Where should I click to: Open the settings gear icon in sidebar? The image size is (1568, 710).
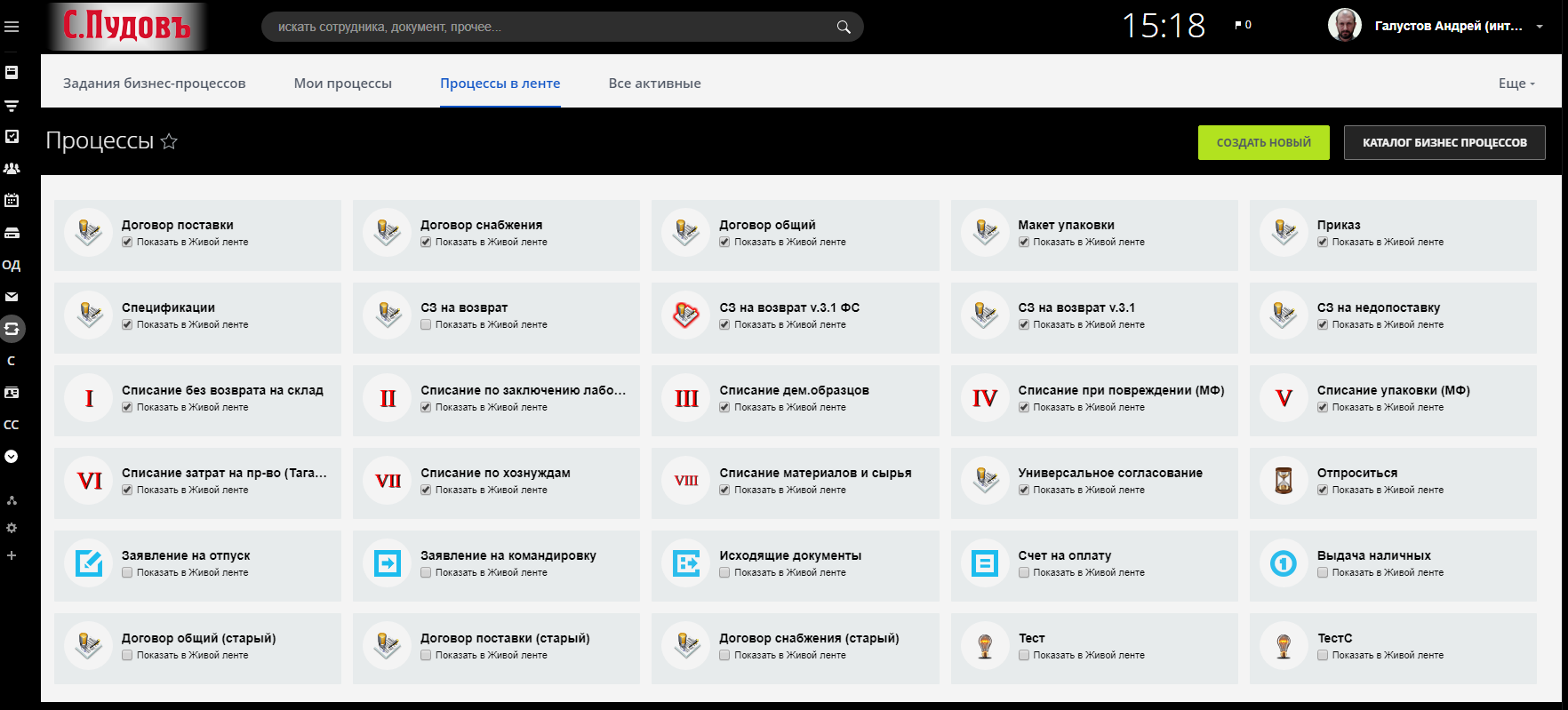pyautogui.click(x=12, y=528)
